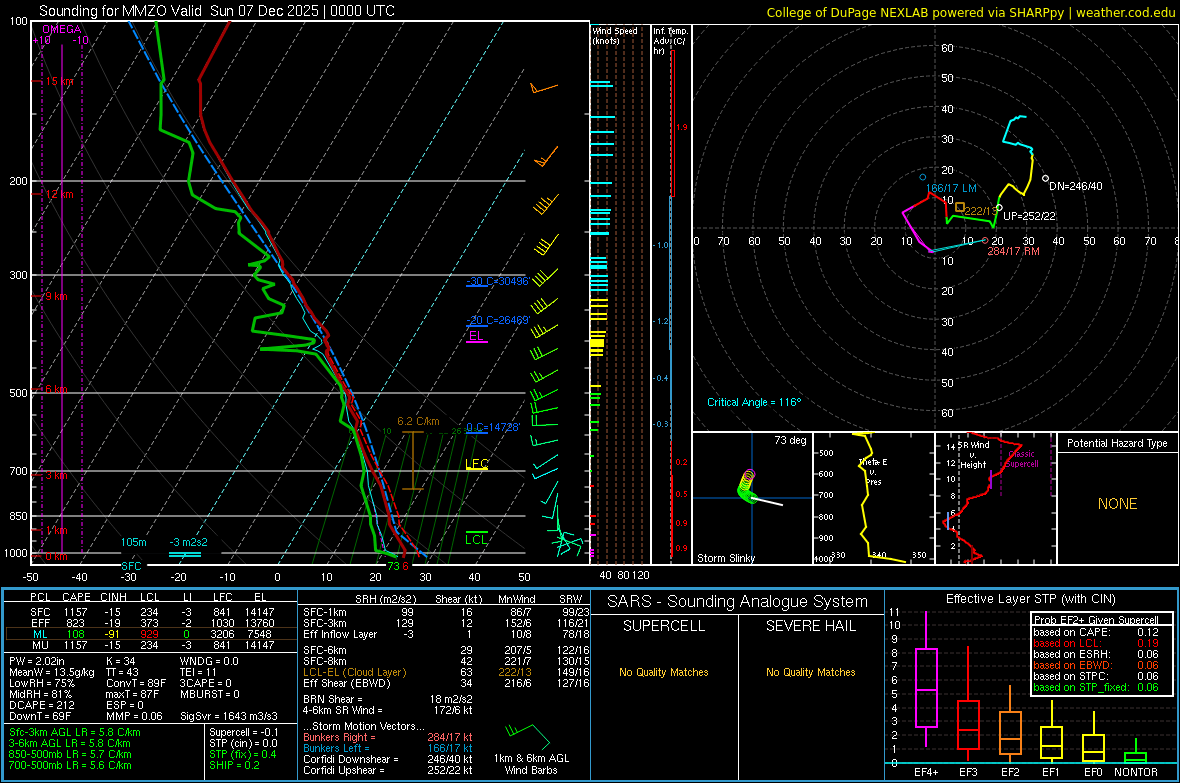Click the -3 m2s2 helicity label
1180x783 pixels.
click(x=189, y=542)
